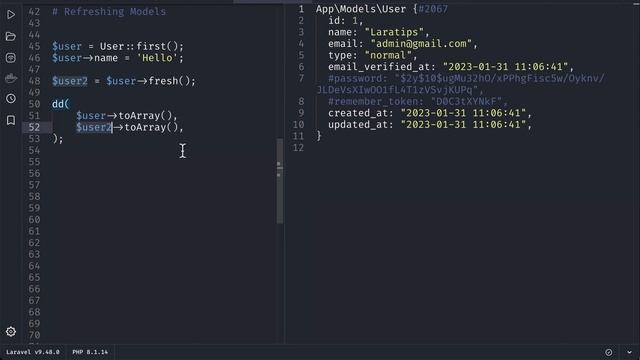The image size is (640, 360).
Task: Click the '#password' hidden attribute line
Action: coord(460,84)
